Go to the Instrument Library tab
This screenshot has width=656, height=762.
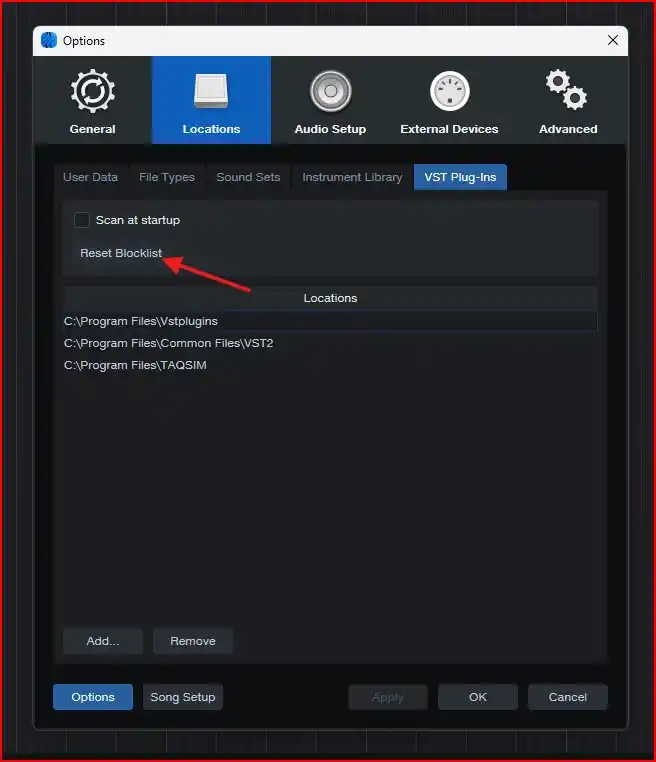(352, 177)
